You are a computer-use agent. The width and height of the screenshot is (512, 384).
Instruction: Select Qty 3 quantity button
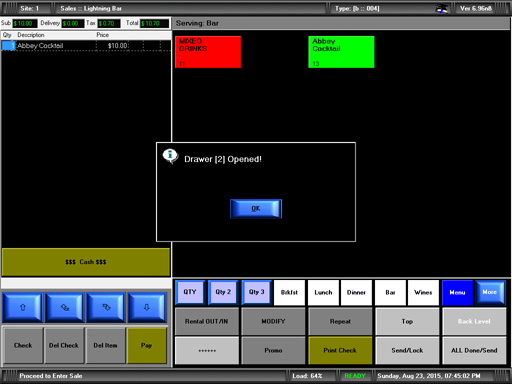(x=256, y=292)
